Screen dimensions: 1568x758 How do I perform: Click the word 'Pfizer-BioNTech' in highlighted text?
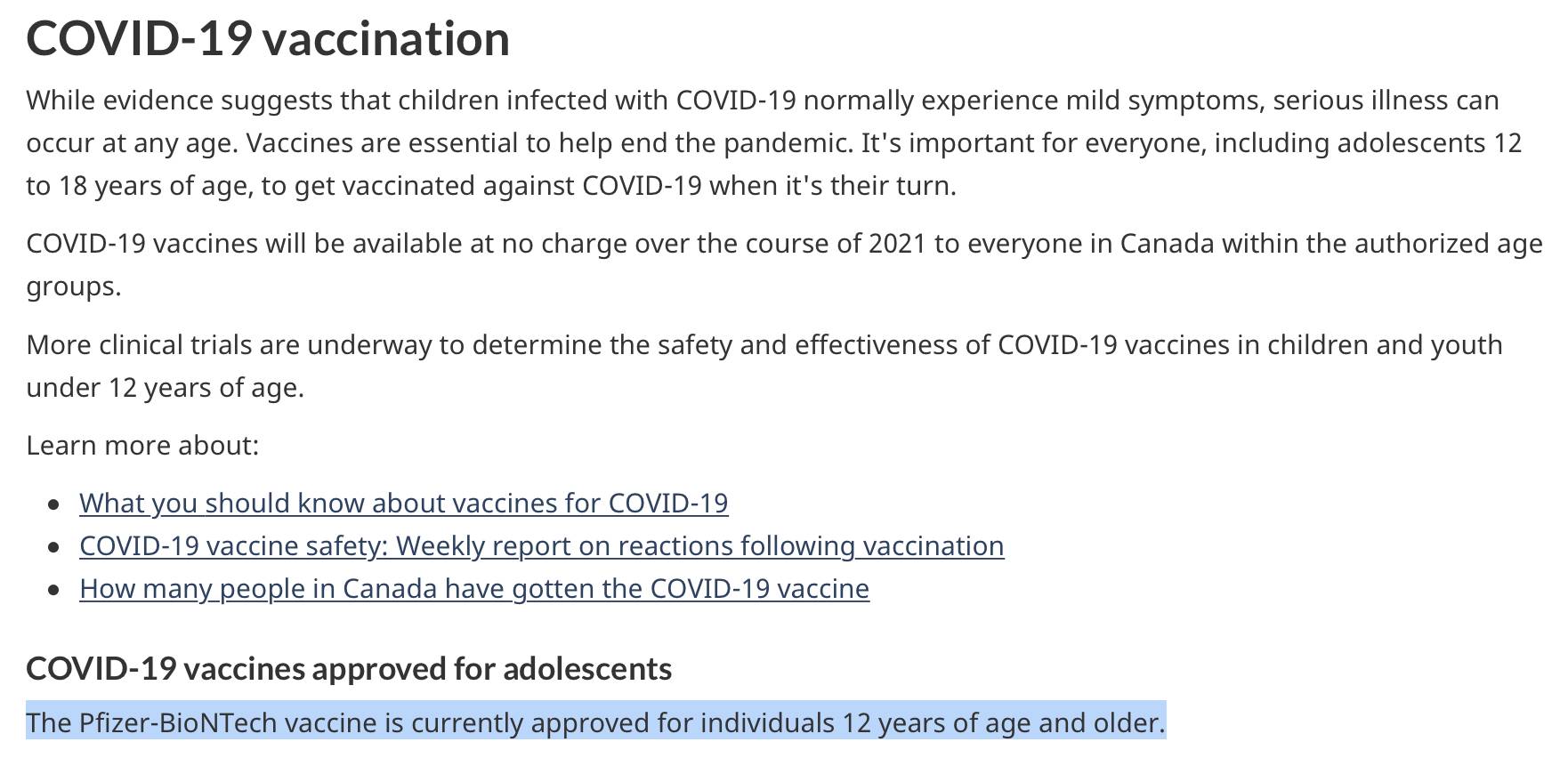[178, 722]
